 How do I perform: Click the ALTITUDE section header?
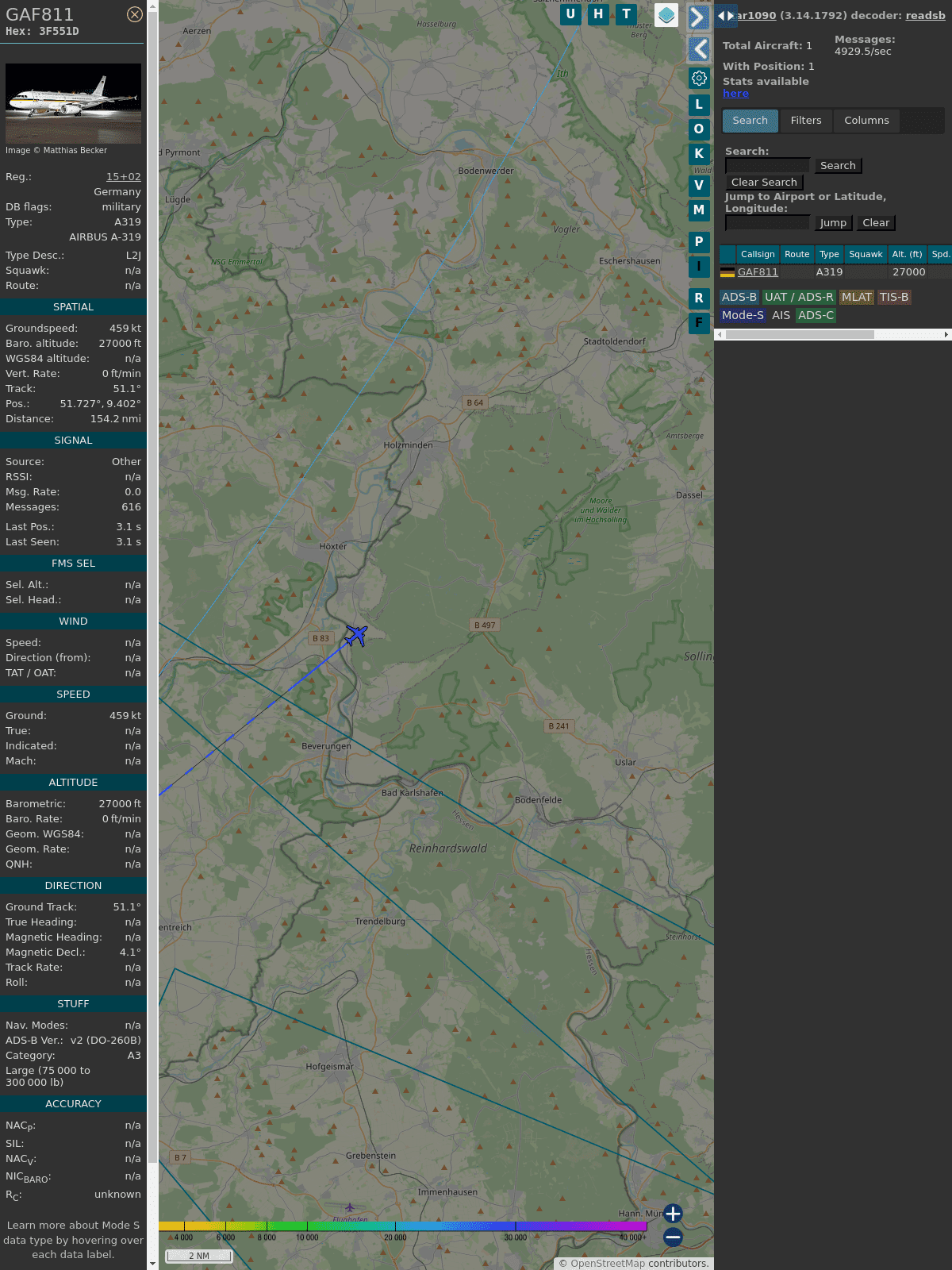[x=73, y=782]
